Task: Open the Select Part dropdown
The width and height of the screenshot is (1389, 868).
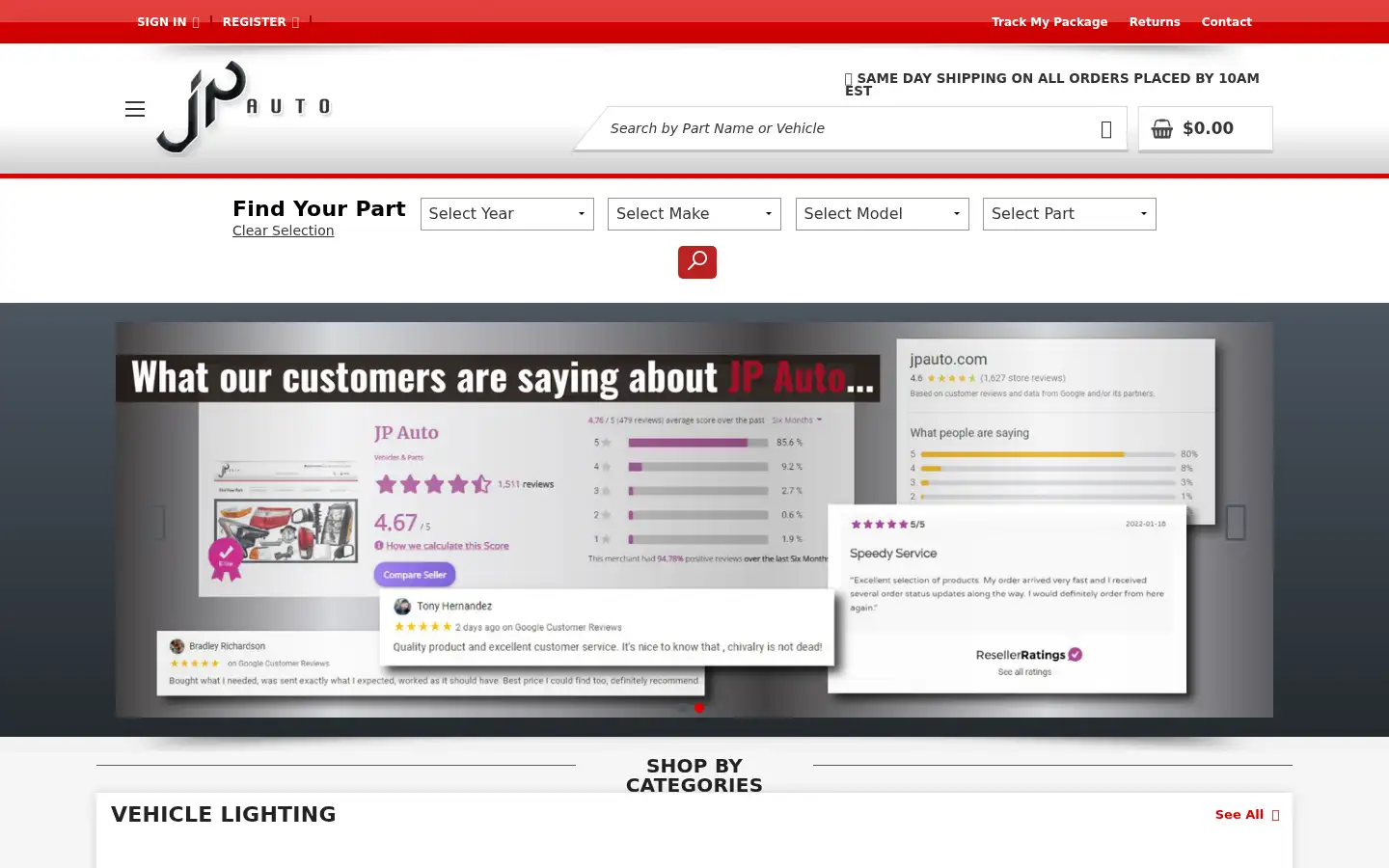Action: 1070,214
